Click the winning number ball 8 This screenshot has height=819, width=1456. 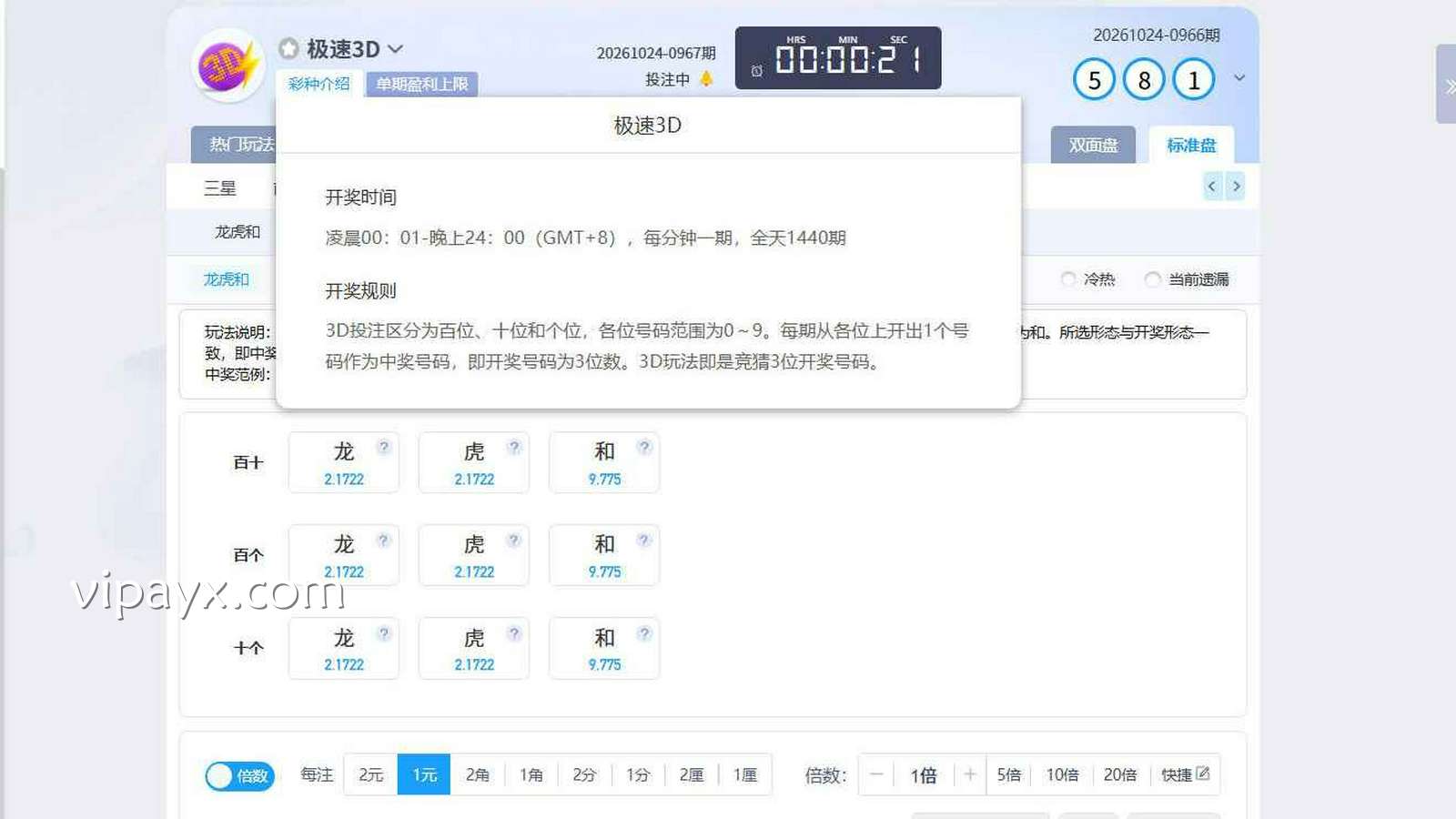click(1144, 80)
